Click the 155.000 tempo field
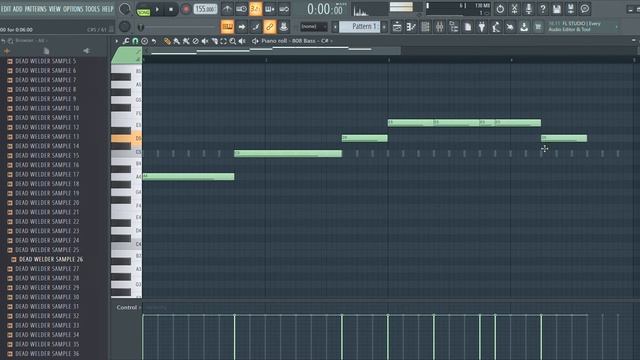Image resolution: width=640 pixels, height=360 pixels. [205, 9]
